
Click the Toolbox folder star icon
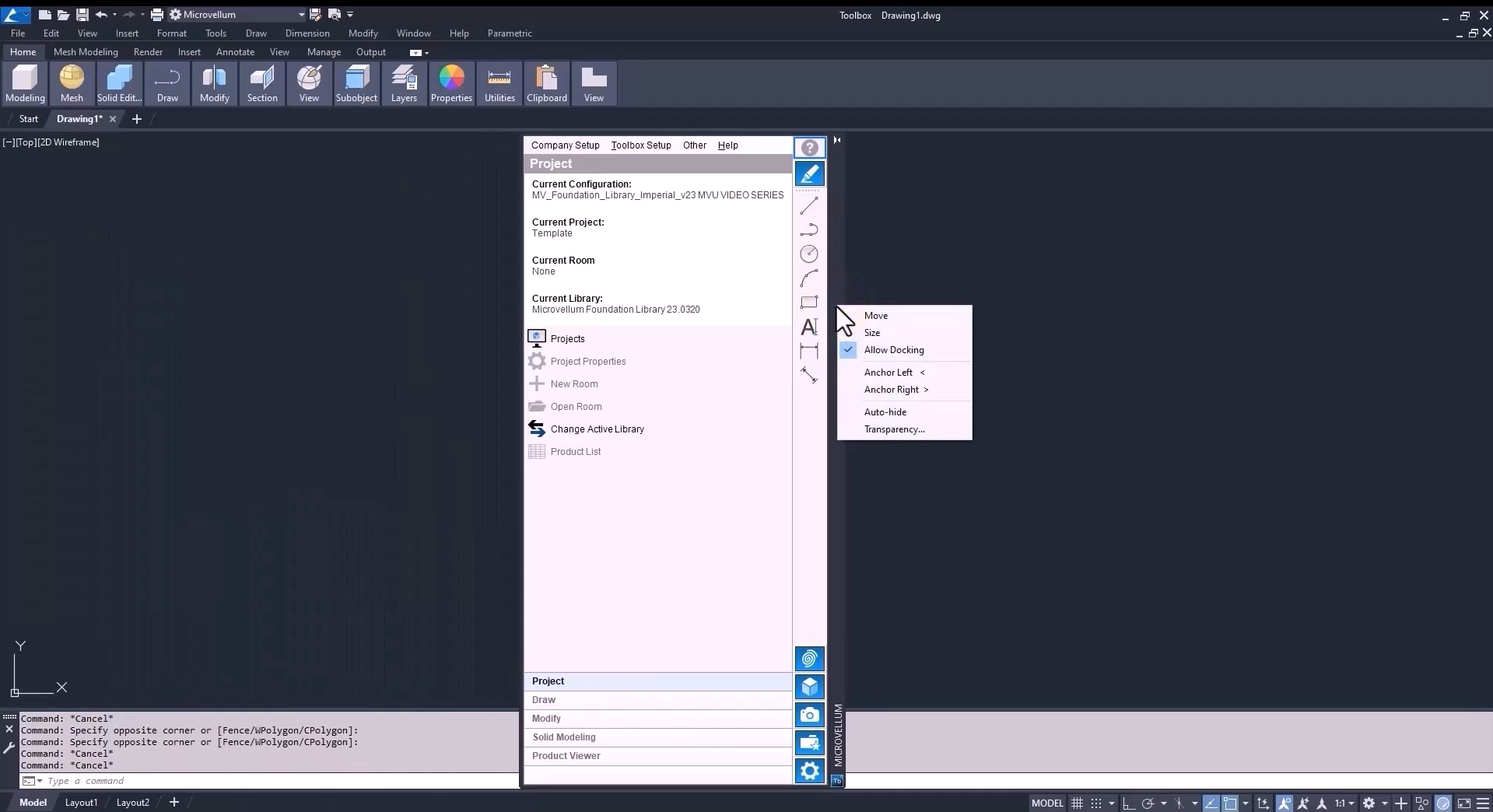810,743
